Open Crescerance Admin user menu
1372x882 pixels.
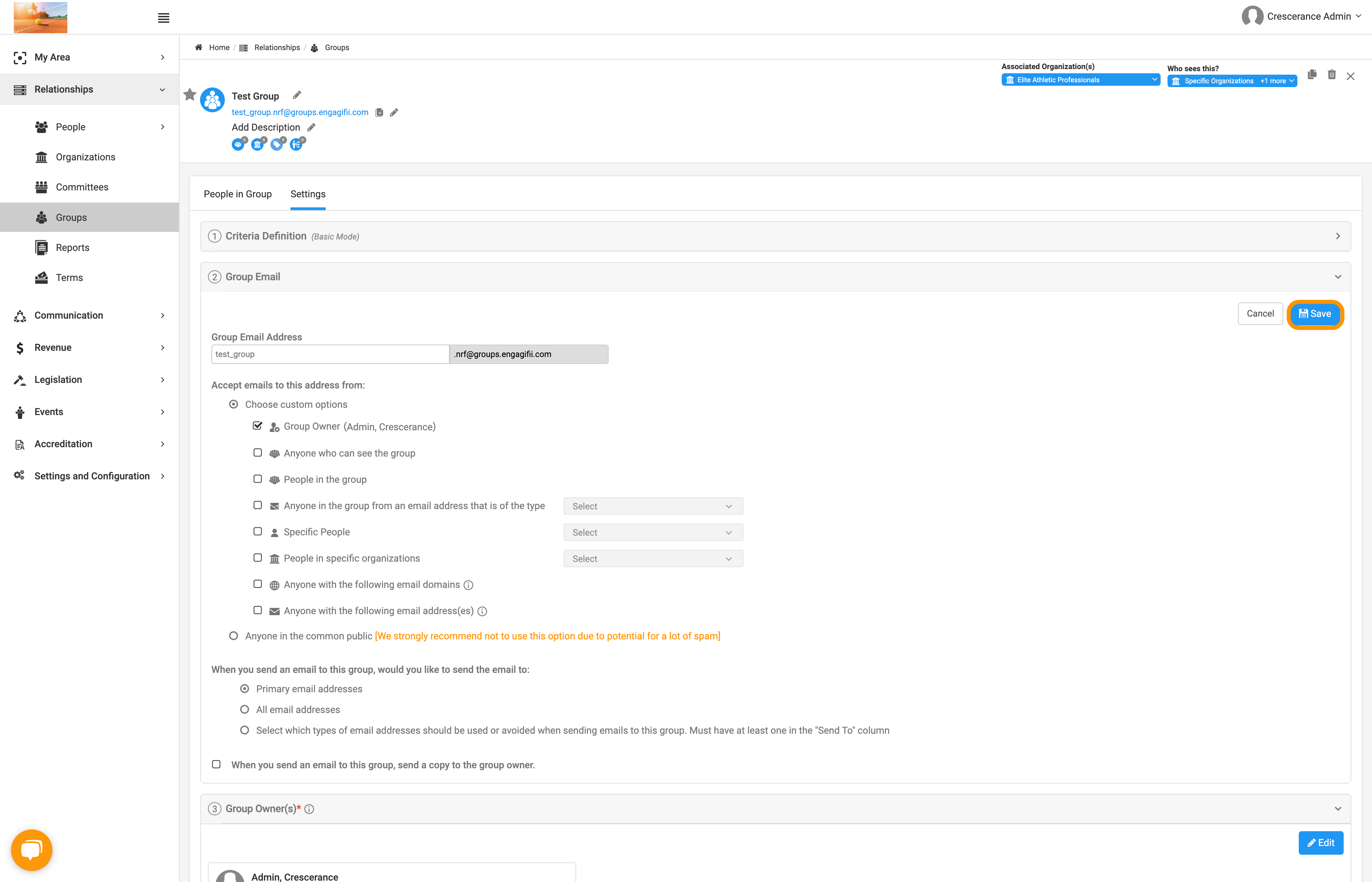1301,16
